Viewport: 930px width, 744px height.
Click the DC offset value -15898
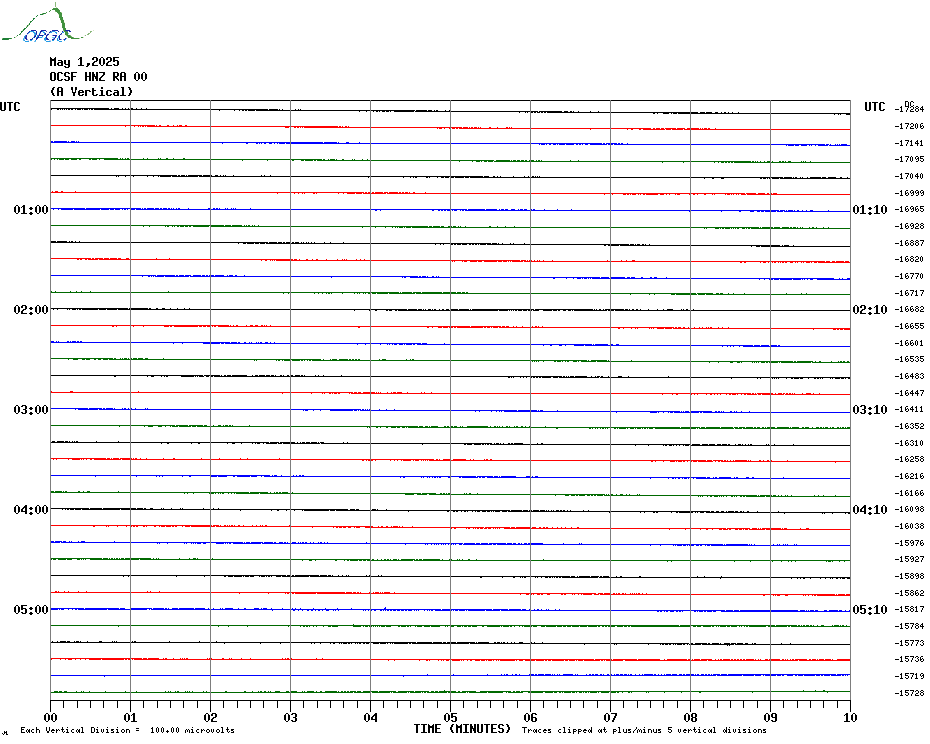pyautogui.click(x=909, y=576)
